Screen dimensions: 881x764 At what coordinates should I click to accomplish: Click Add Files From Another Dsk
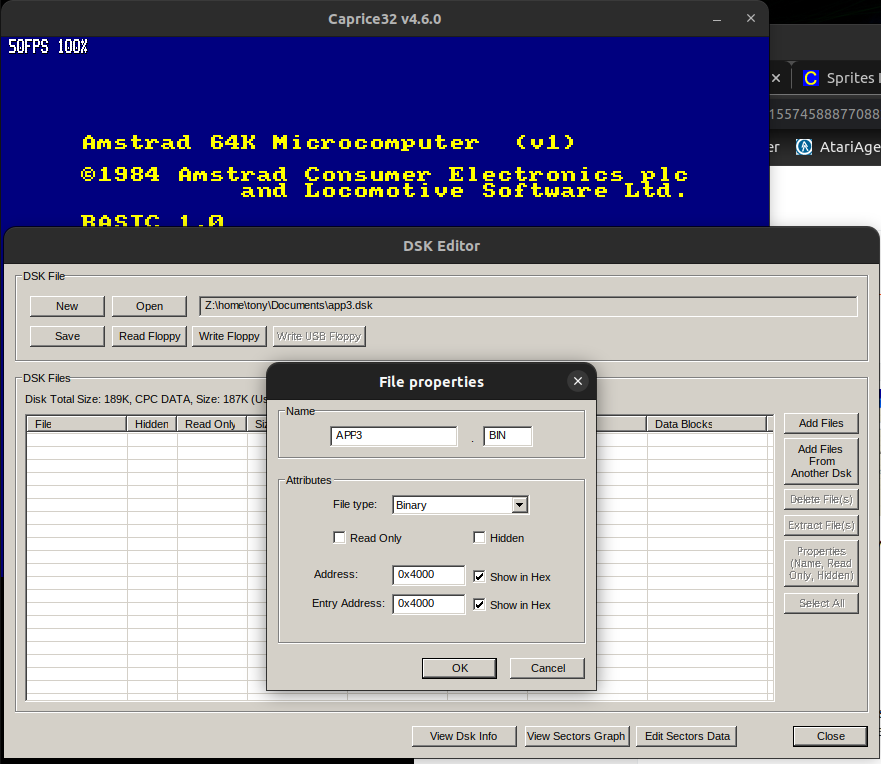821,461
